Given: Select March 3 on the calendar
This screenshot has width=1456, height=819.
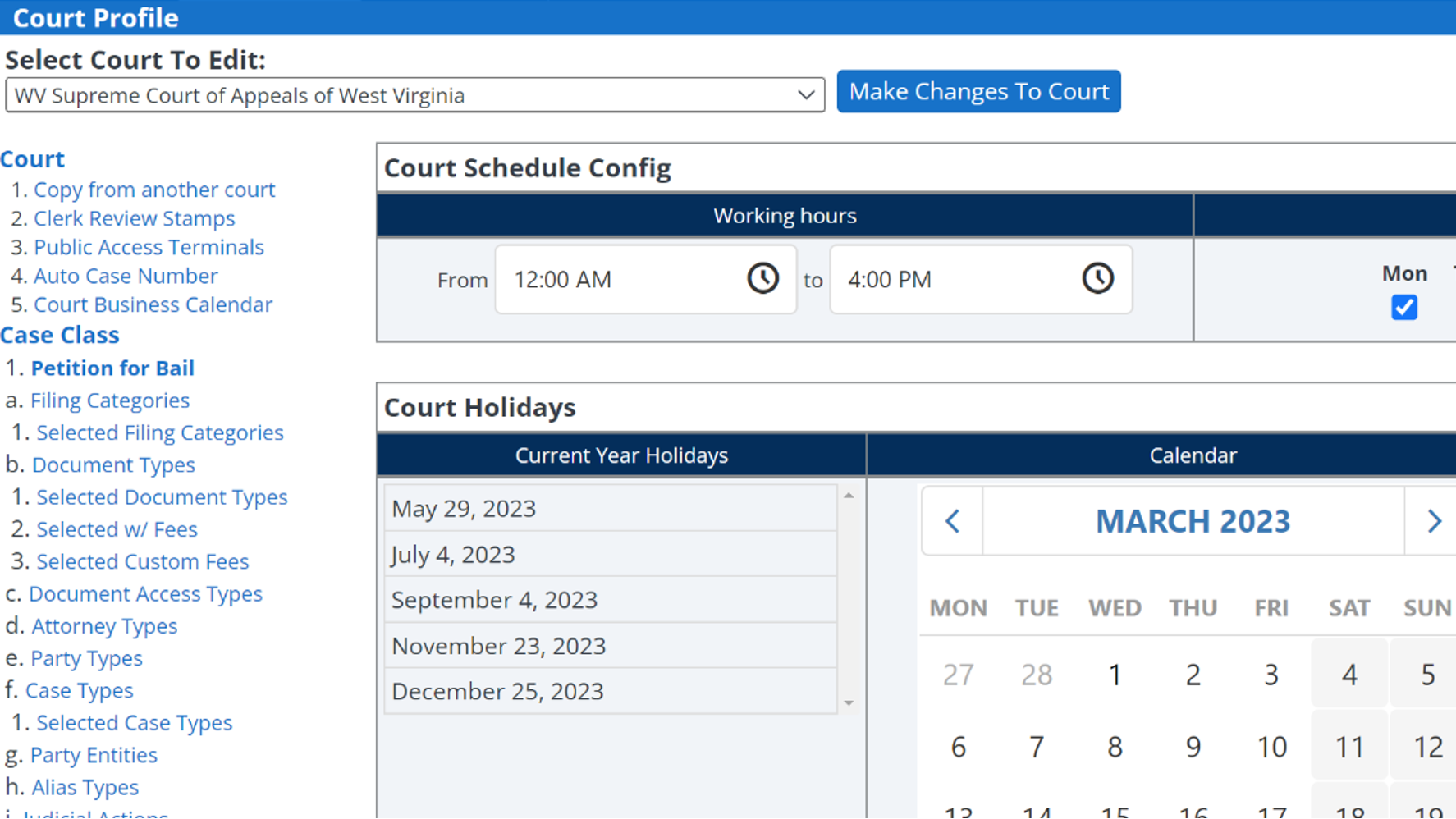Looking at the screenshot, I should click(x=1271, y=675).
